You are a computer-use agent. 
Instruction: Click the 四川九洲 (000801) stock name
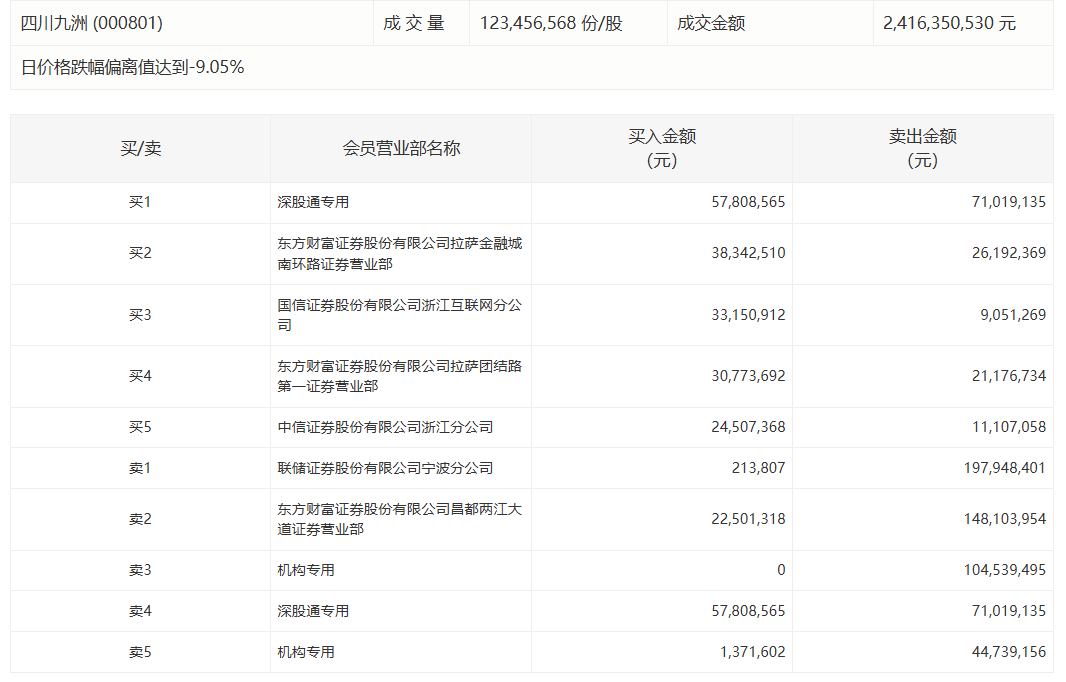tap(92, 23)
